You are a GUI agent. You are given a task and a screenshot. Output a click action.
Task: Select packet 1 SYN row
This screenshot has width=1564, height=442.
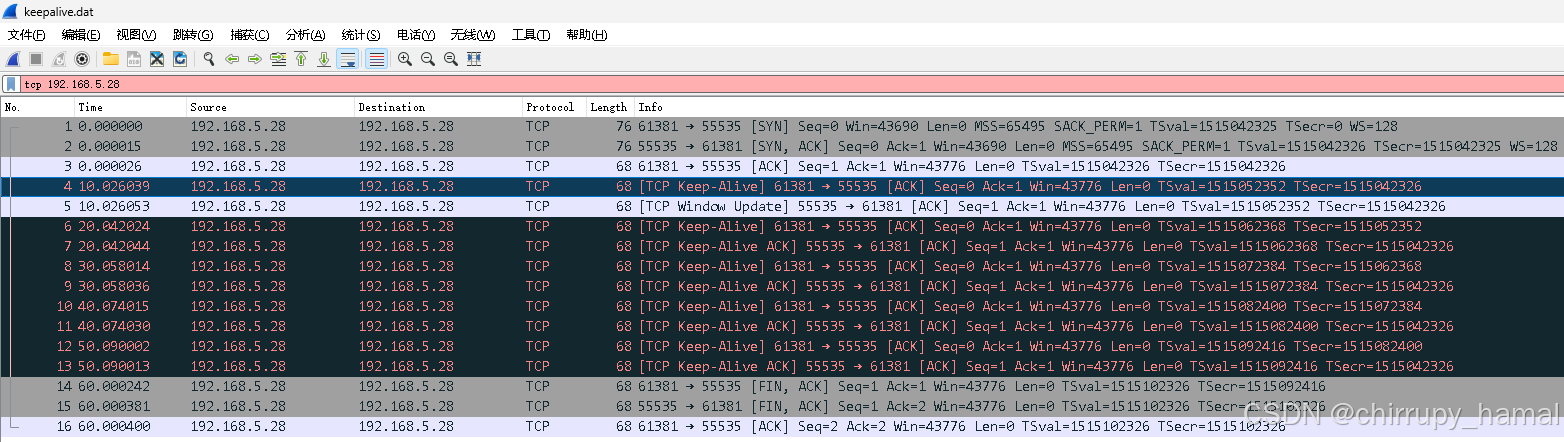click(782, 126)
